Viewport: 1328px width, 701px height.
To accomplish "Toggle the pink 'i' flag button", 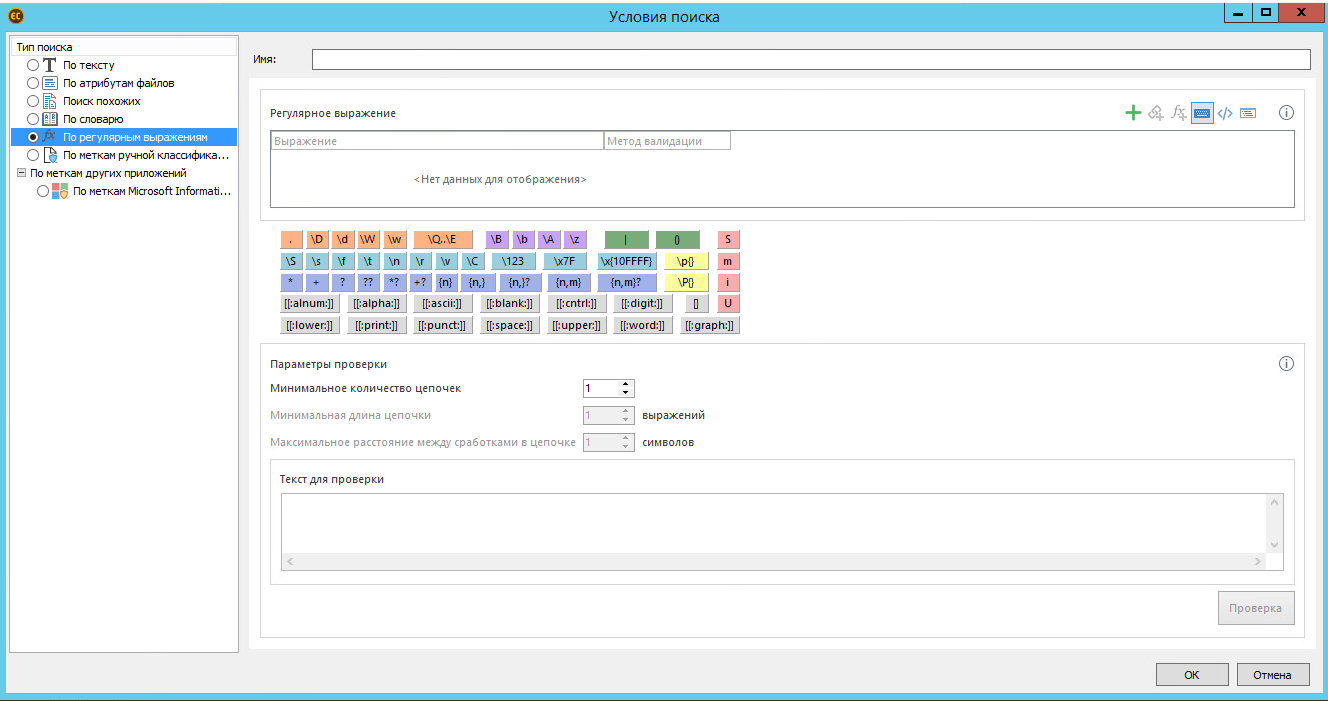I will pyautogui.click(x=728, y=282).
